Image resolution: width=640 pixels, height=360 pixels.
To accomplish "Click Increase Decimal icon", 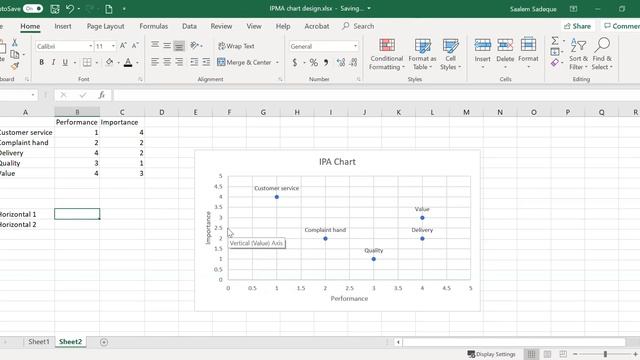I will click(341, 62).
